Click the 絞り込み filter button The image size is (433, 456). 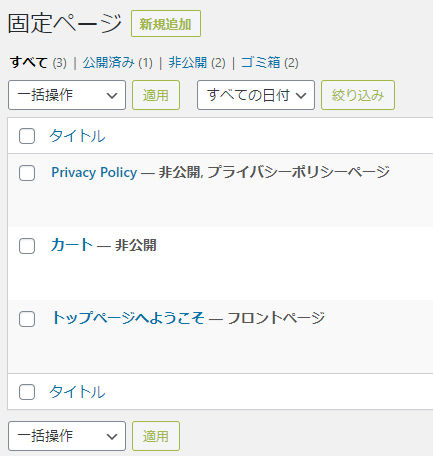click(x=358, y=95)
